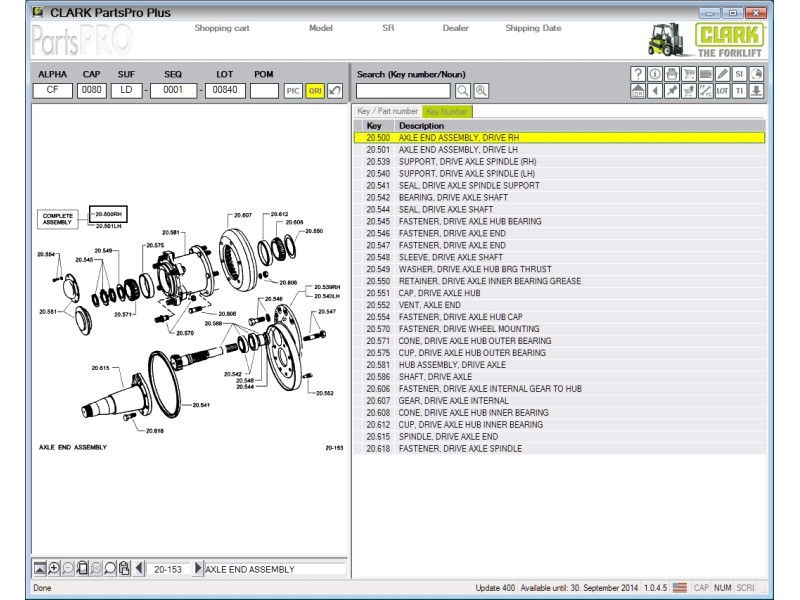Click the Shopping cart header link
This screenshot has width=800, height=600.
(222, 28)
